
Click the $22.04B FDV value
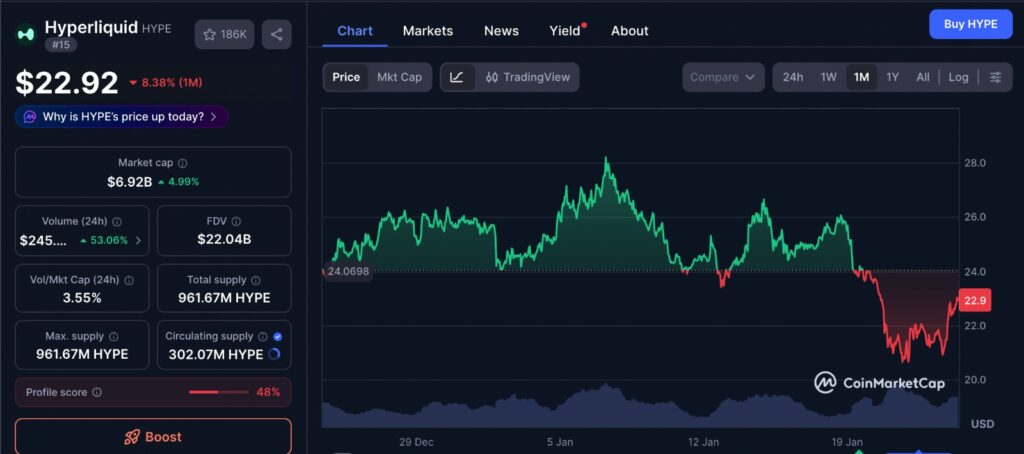pyautogui.click(x=224, y=240)
